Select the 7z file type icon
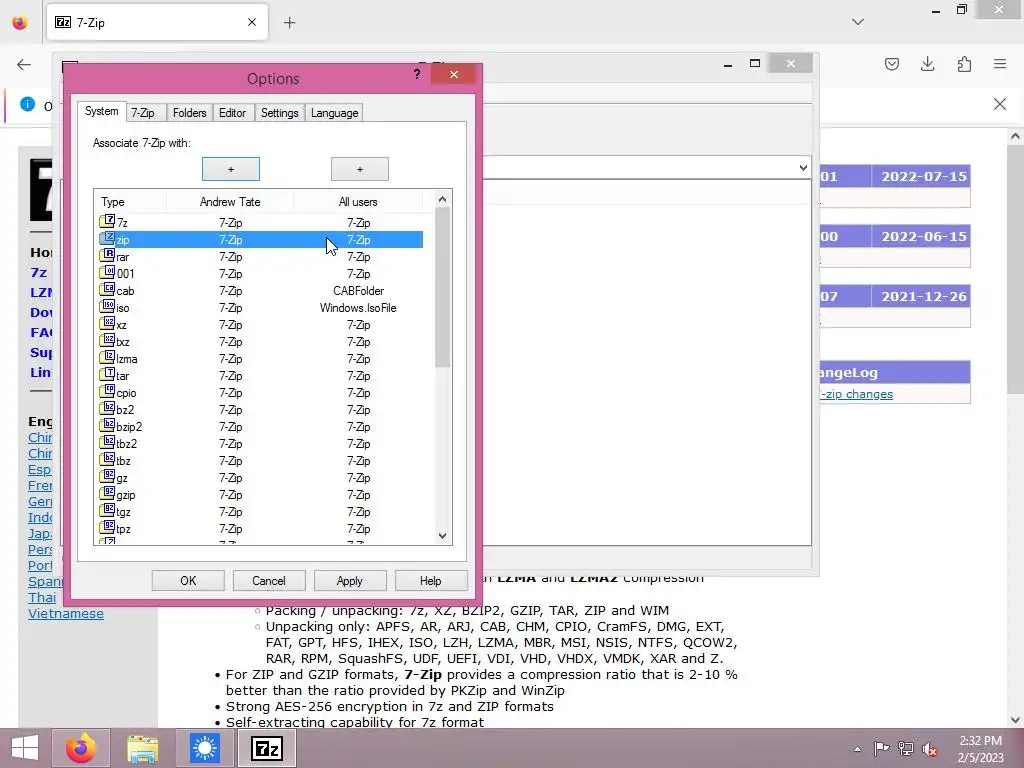Viewport: 1024px width, 768px height. point(107,222)
